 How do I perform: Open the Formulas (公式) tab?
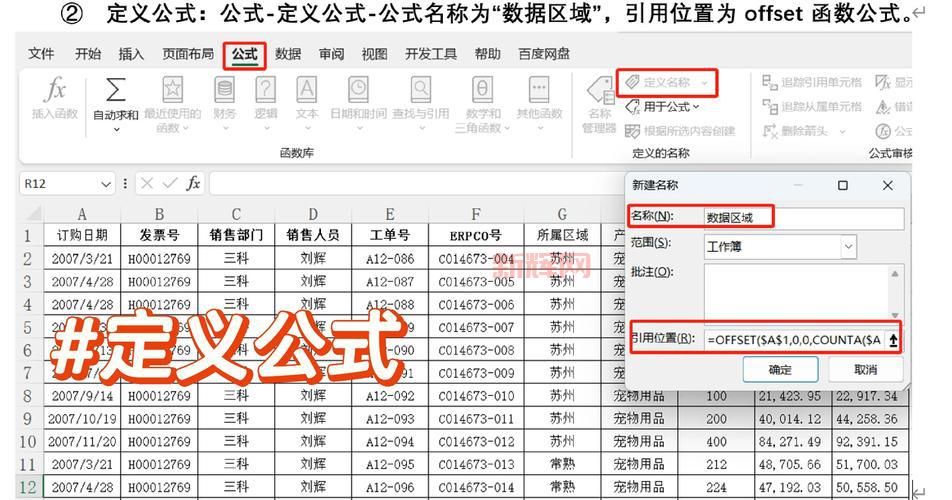pos(245,55)
